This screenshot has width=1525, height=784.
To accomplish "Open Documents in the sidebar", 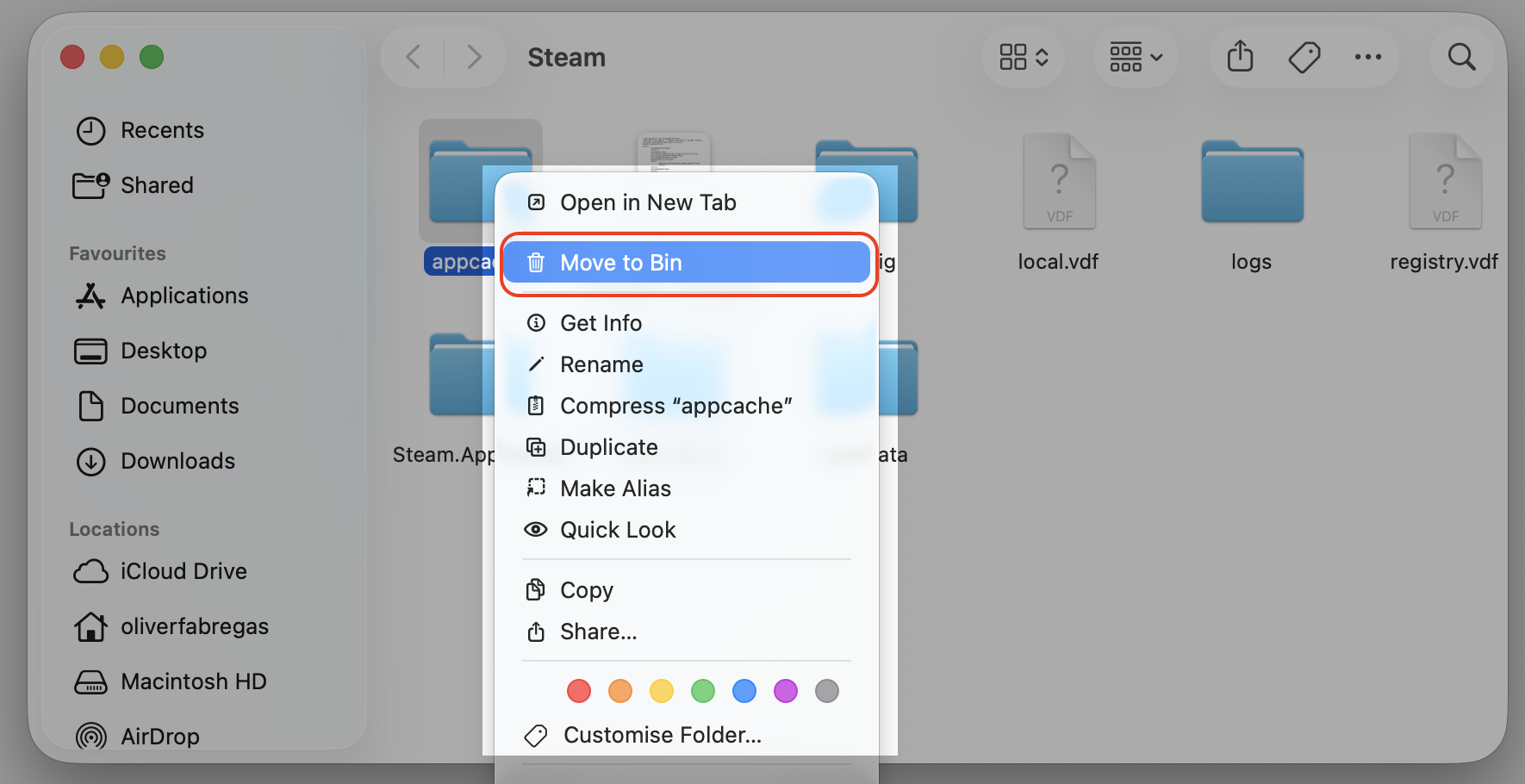I will coord(158,406).
